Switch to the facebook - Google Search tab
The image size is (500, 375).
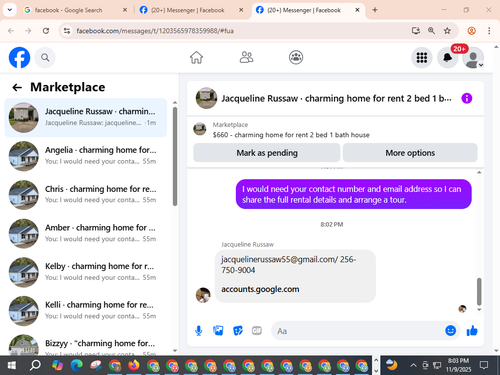(68, 10)
